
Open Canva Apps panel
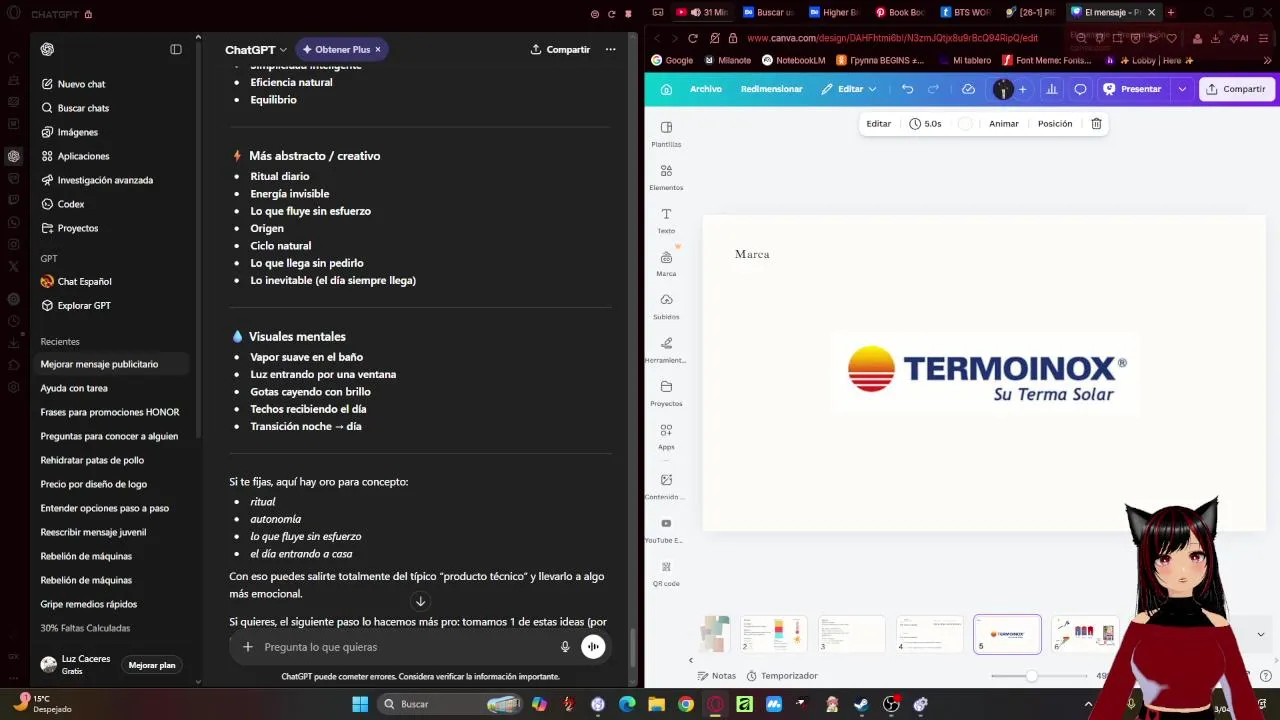666,436
